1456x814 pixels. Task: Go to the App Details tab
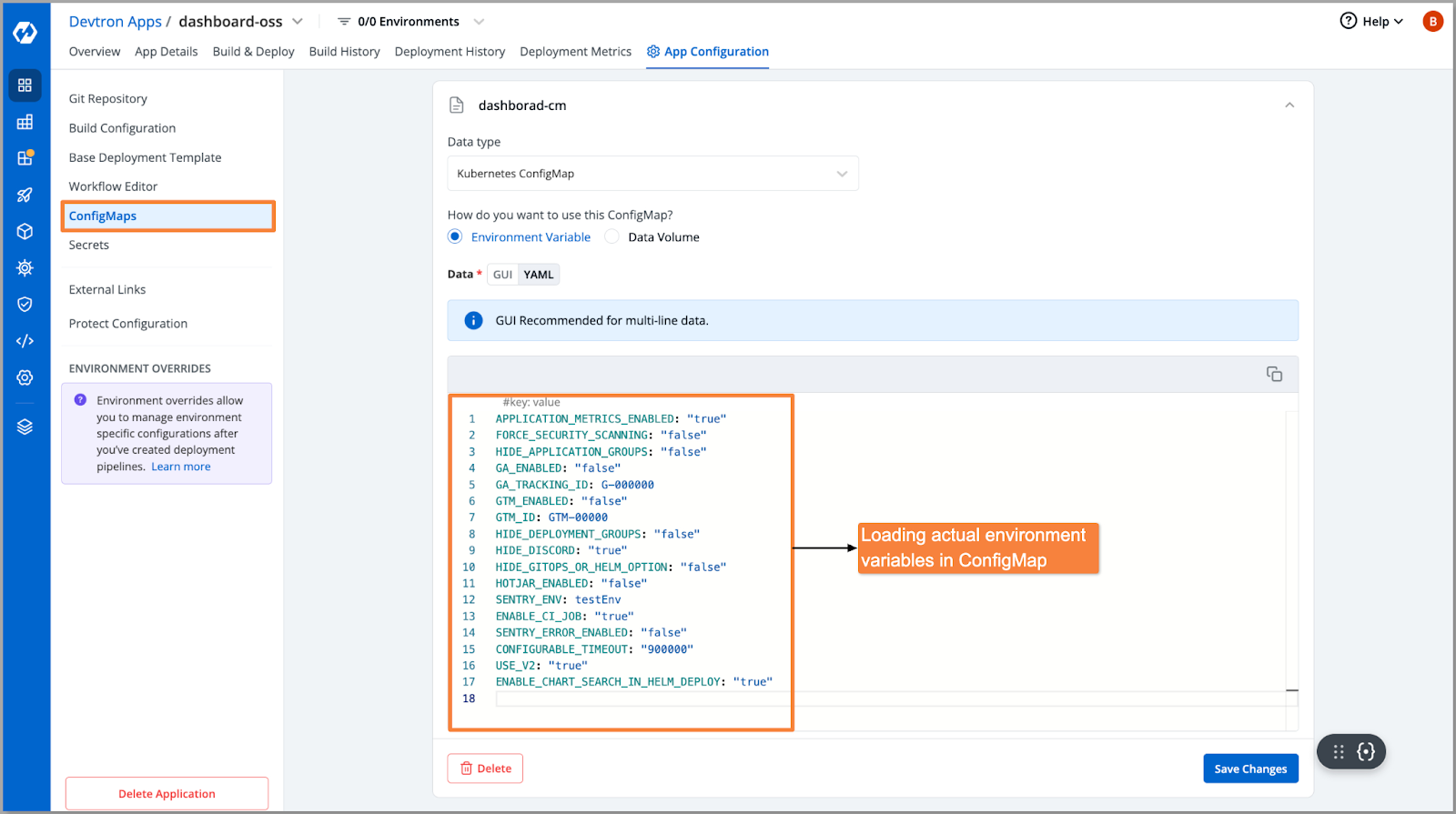point(167,52)
